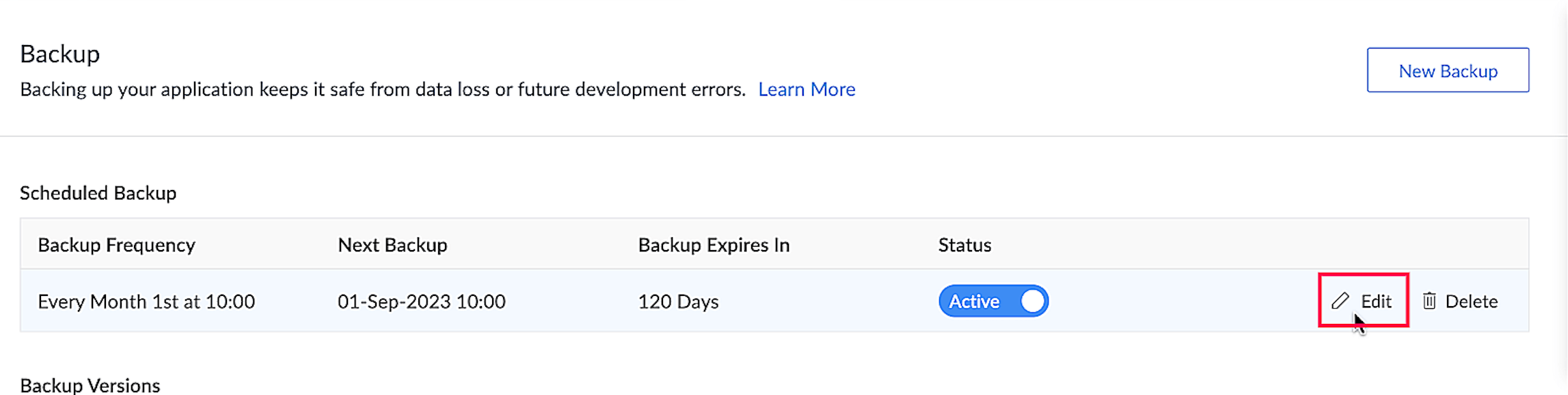
Task: Click the backup description text
Action: (x=383, y=89)
